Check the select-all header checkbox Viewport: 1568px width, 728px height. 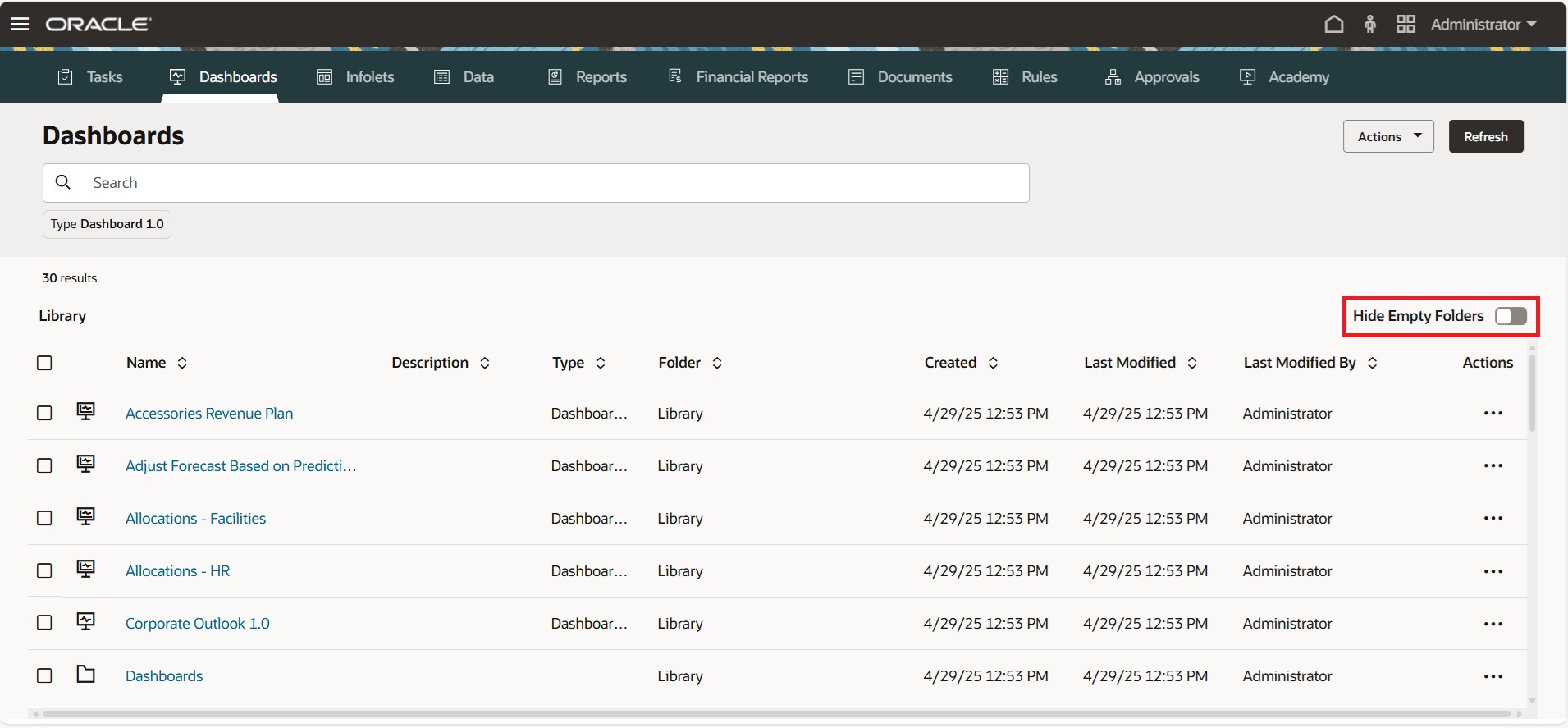(x=44, y=363)
